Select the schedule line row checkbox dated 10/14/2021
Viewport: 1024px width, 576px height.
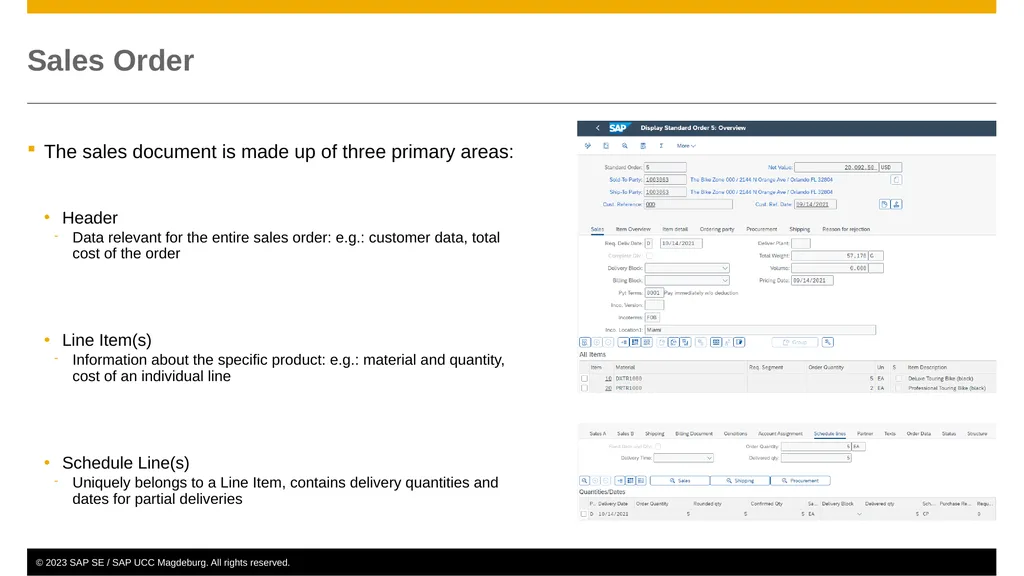pos(583,514)
